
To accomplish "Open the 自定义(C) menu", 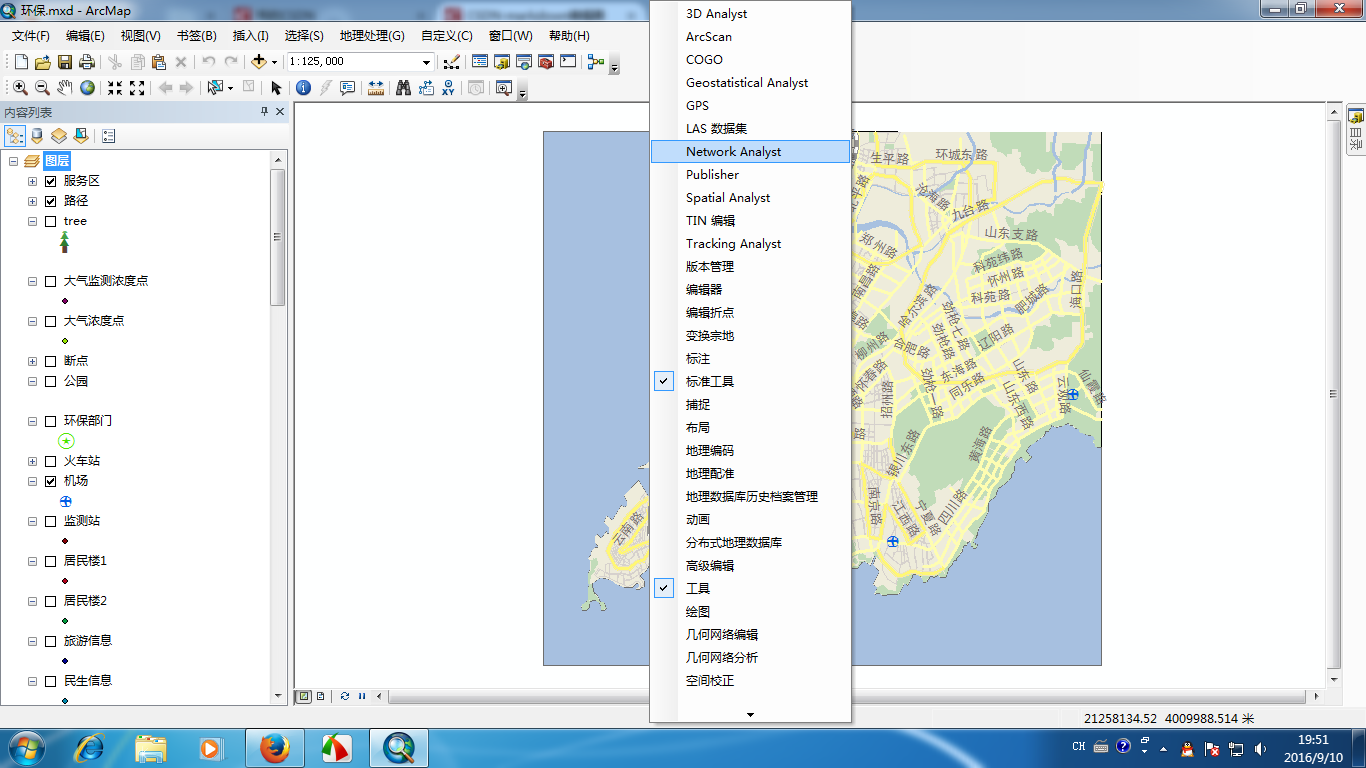I will [447, 36].
